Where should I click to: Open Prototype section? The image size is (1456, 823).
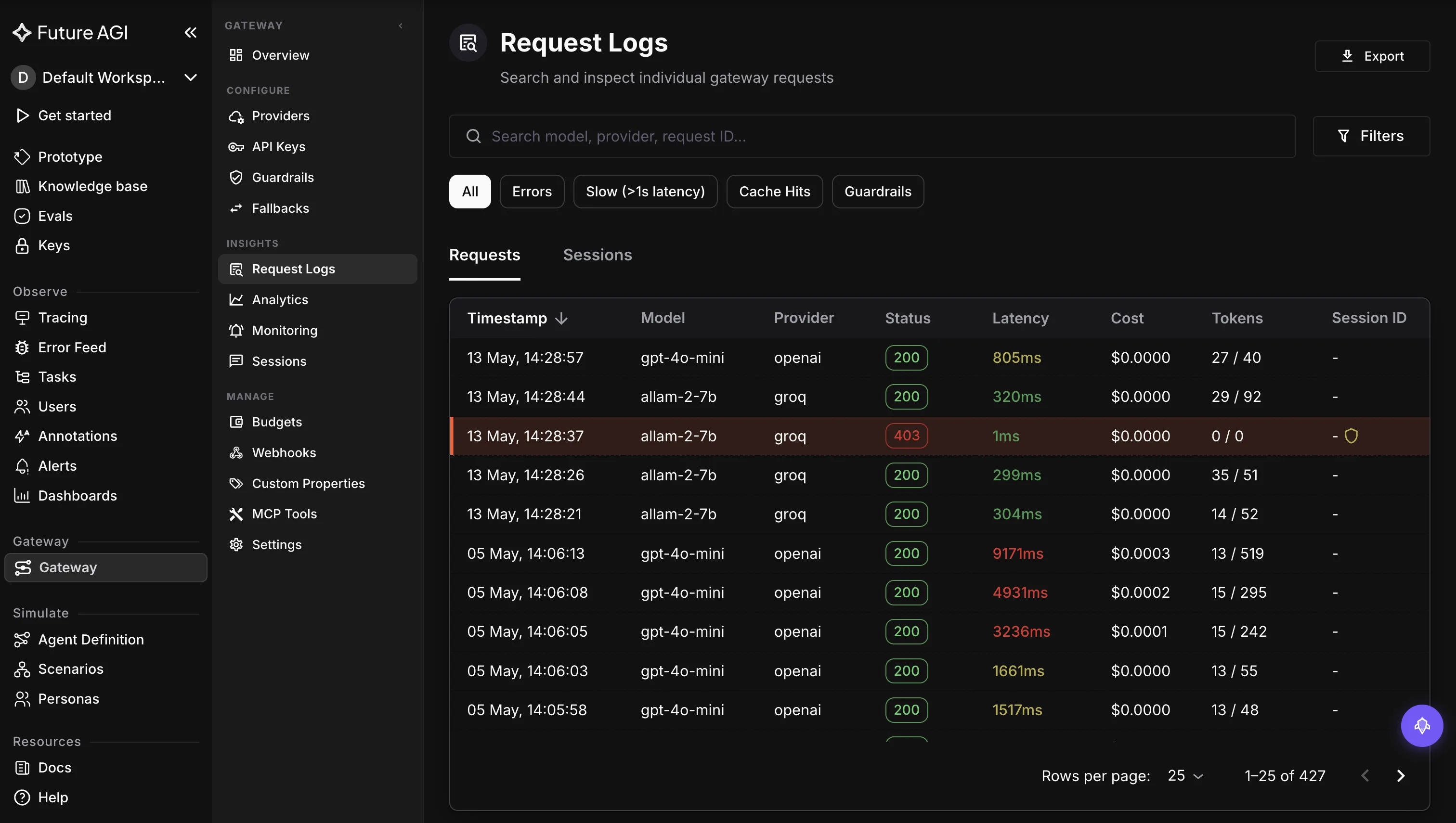(x=70, y=156)
